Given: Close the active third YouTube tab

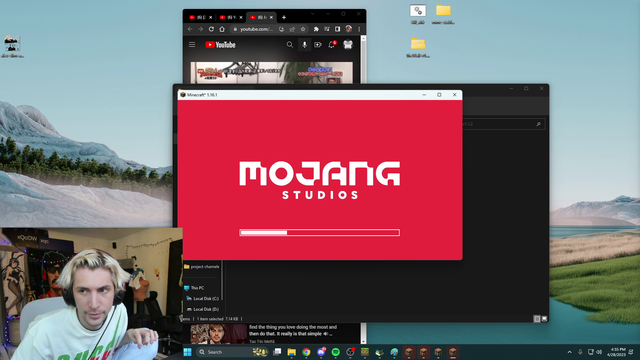Looking at the screenshot, I should (271, 18).
